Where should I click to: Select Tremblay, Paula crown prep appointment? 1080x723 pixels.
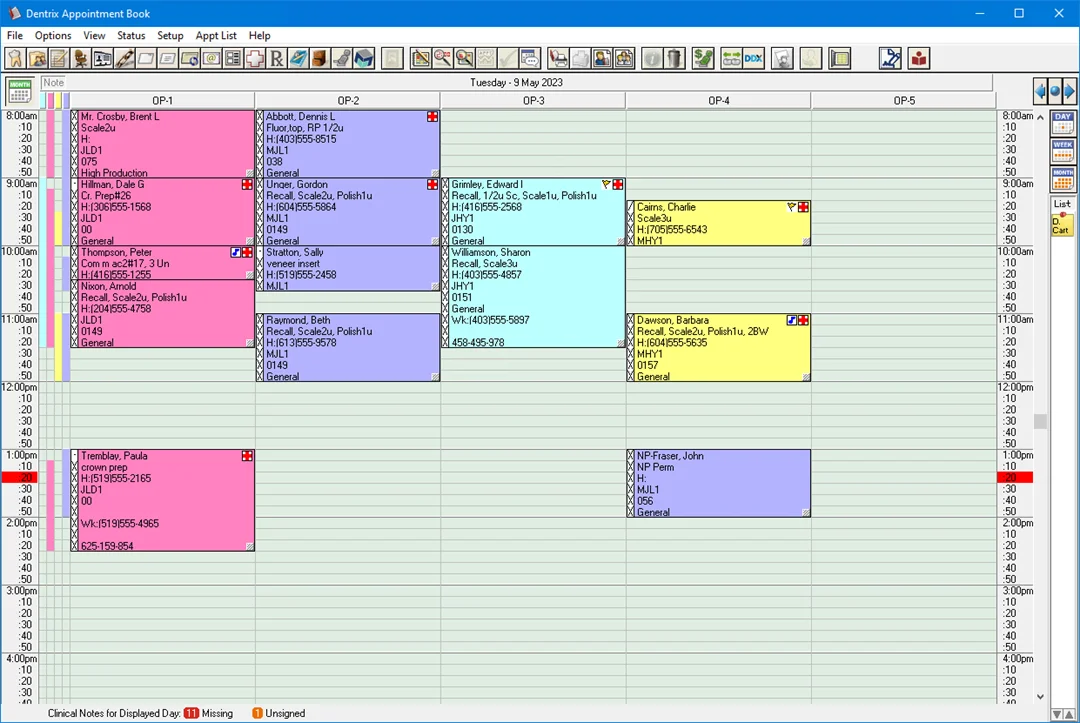click(x=160, y=500)
